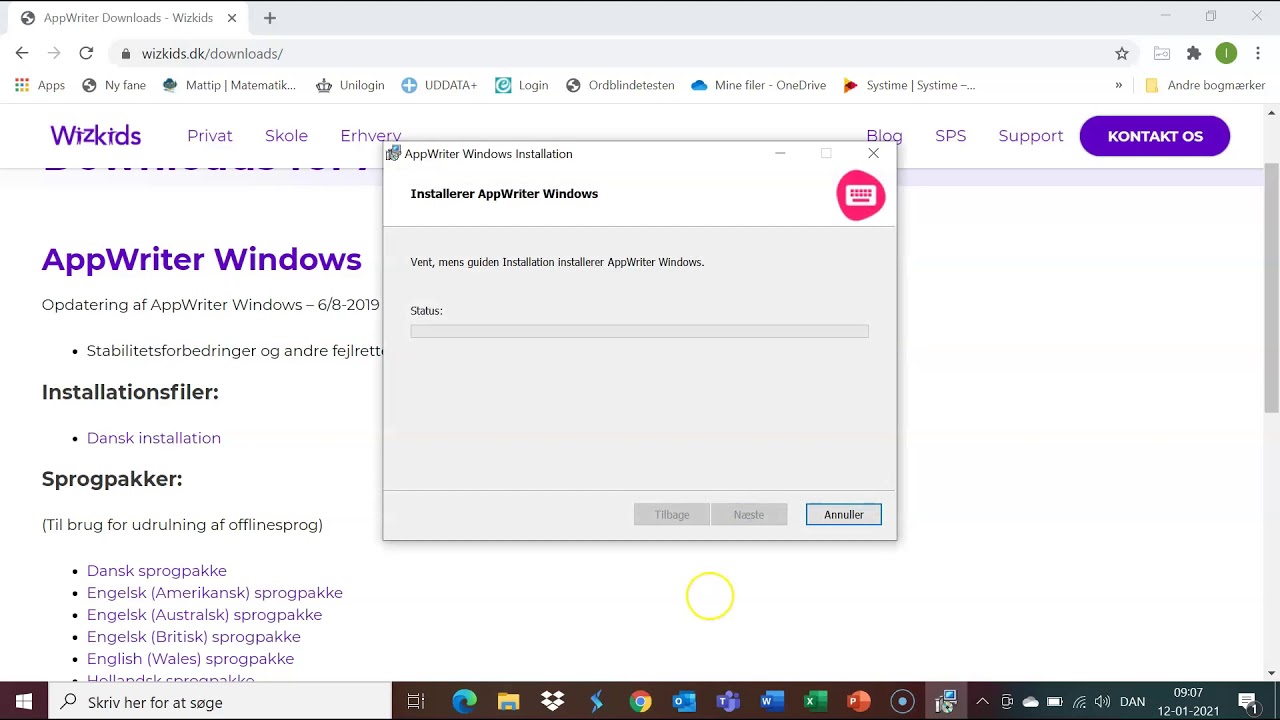The height and width of the screenshot is (720, 1280).
Task: Download the Dansk sprogpakke
Action: click(x=157, y=571)
